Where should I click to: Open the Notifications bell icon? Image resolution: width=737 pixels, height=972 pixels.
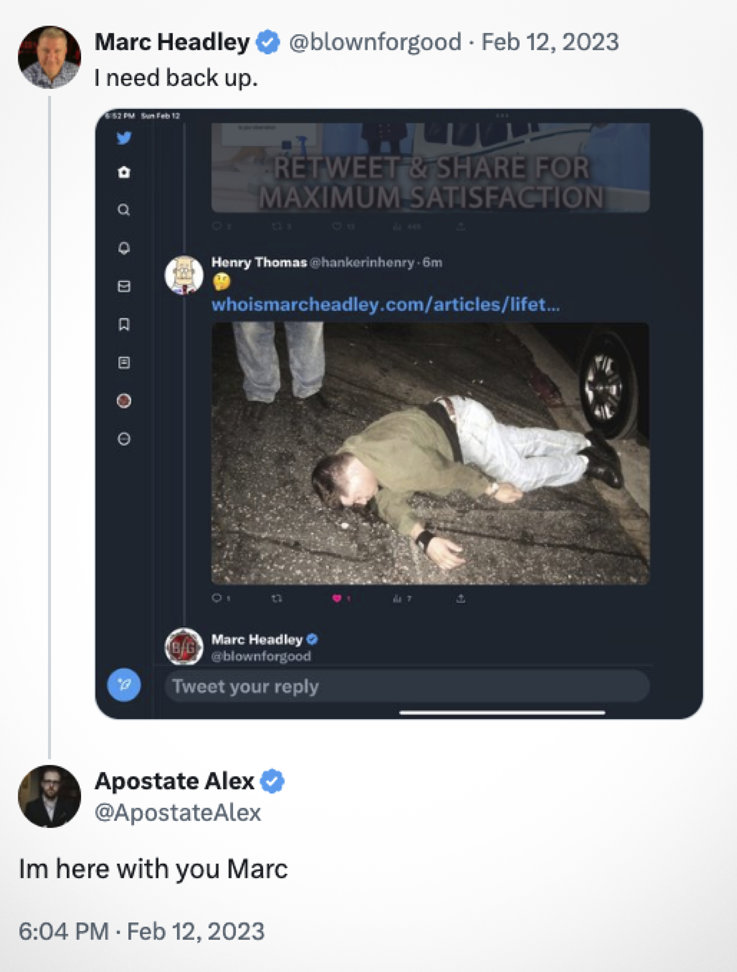(x=124, y=248)
